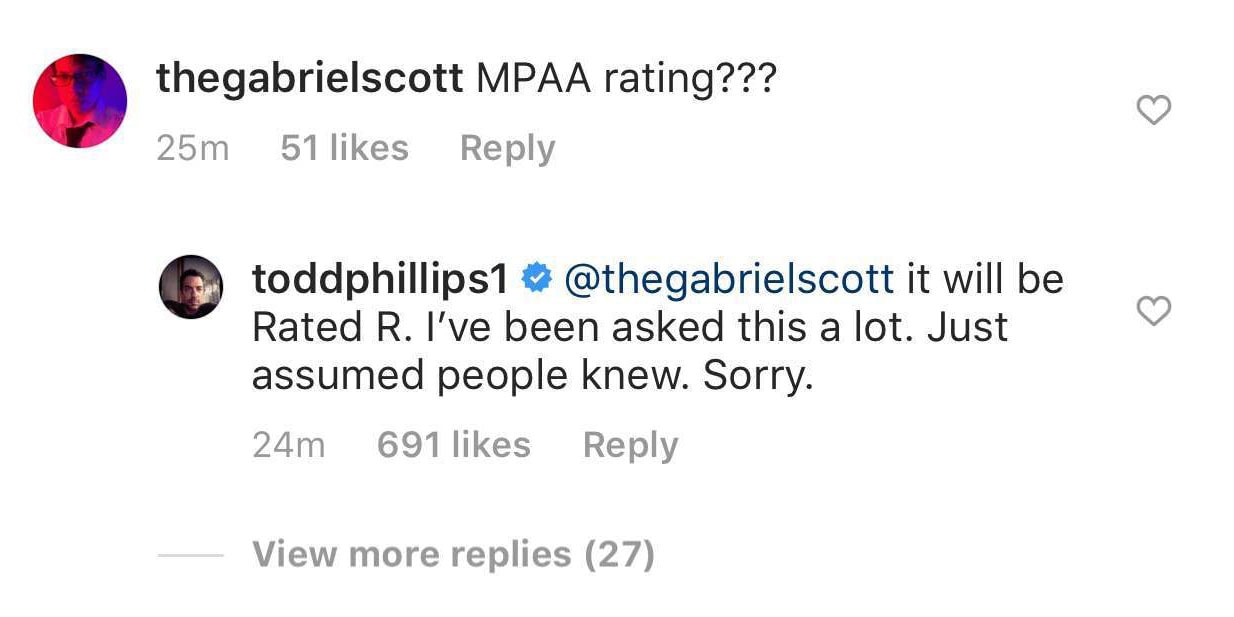Viewport: 1234px width, 617px height.
Task: Reply to the MPAA rating comment
Action: [507, 148]
